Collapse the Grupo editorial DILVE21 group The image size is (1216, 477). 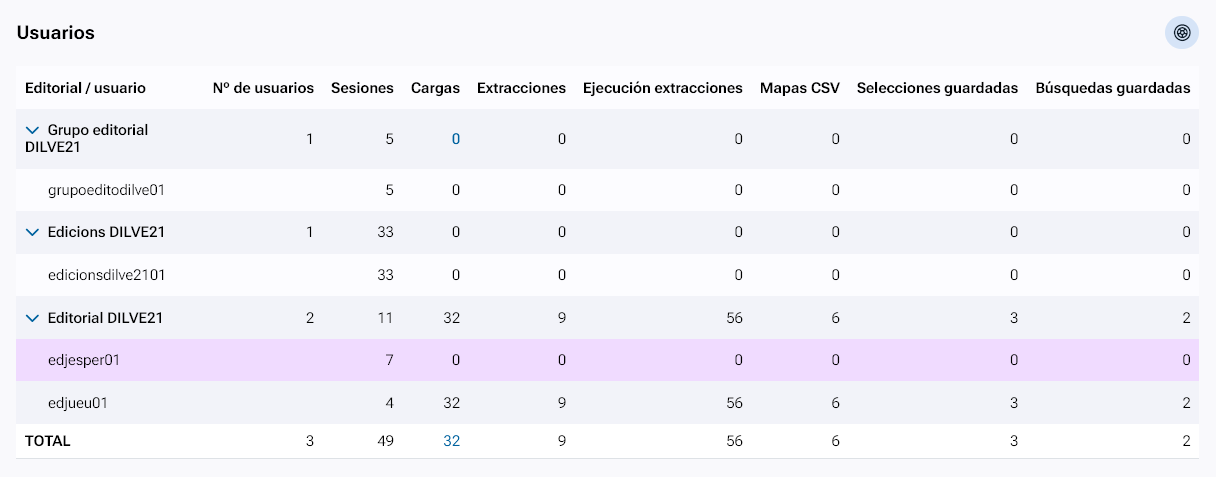point(33,130)
